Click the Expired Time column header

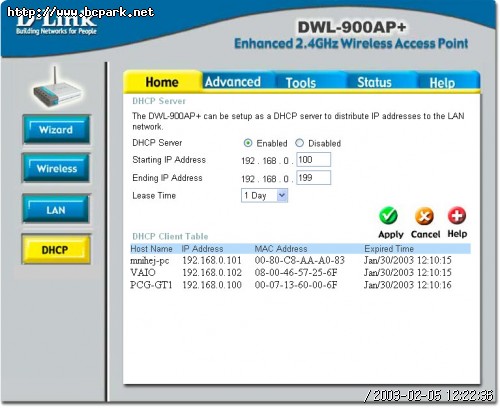click(x=389, y=249)
